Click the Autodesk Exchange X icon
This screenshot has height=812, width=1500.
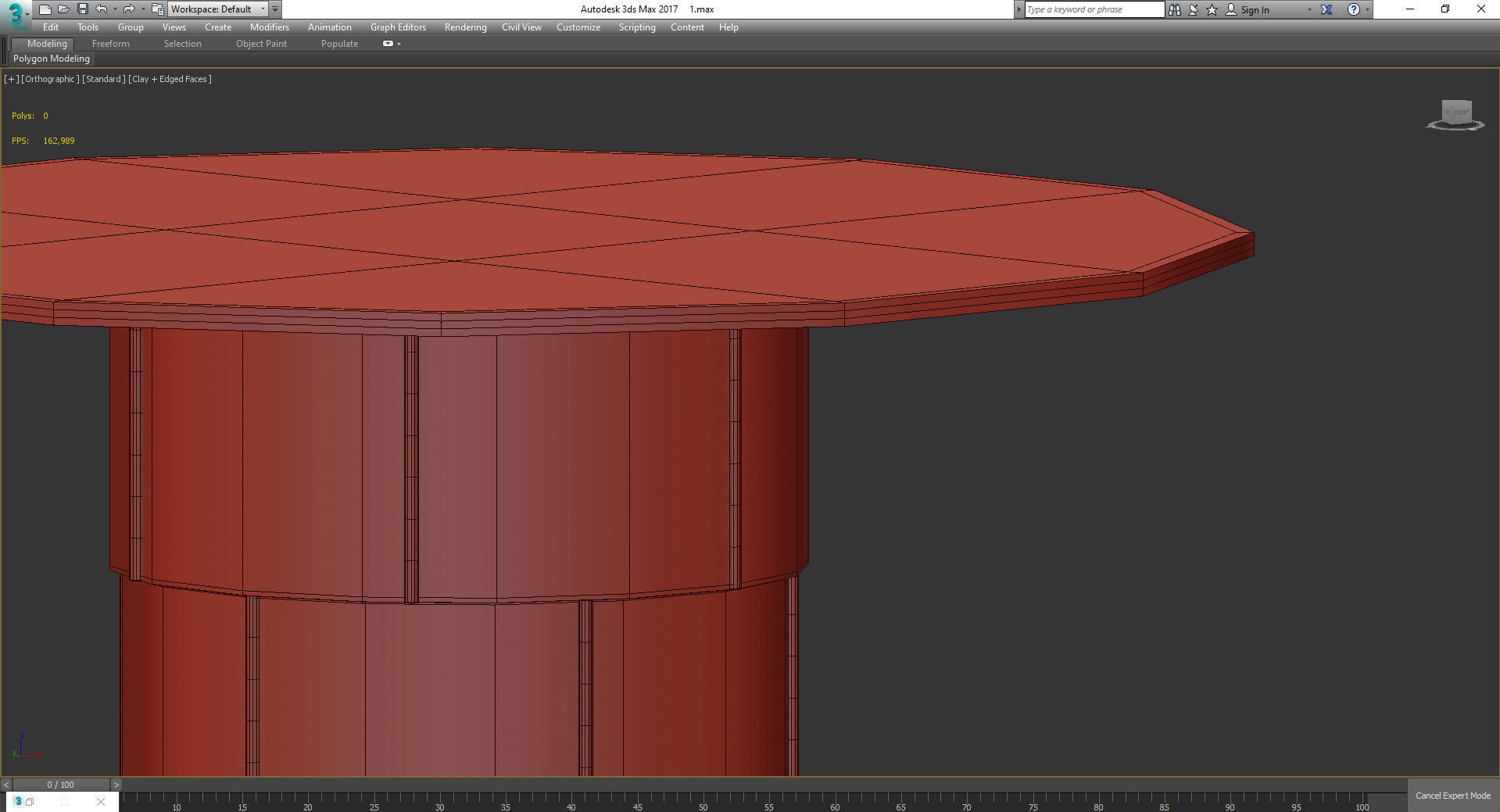1326,9
